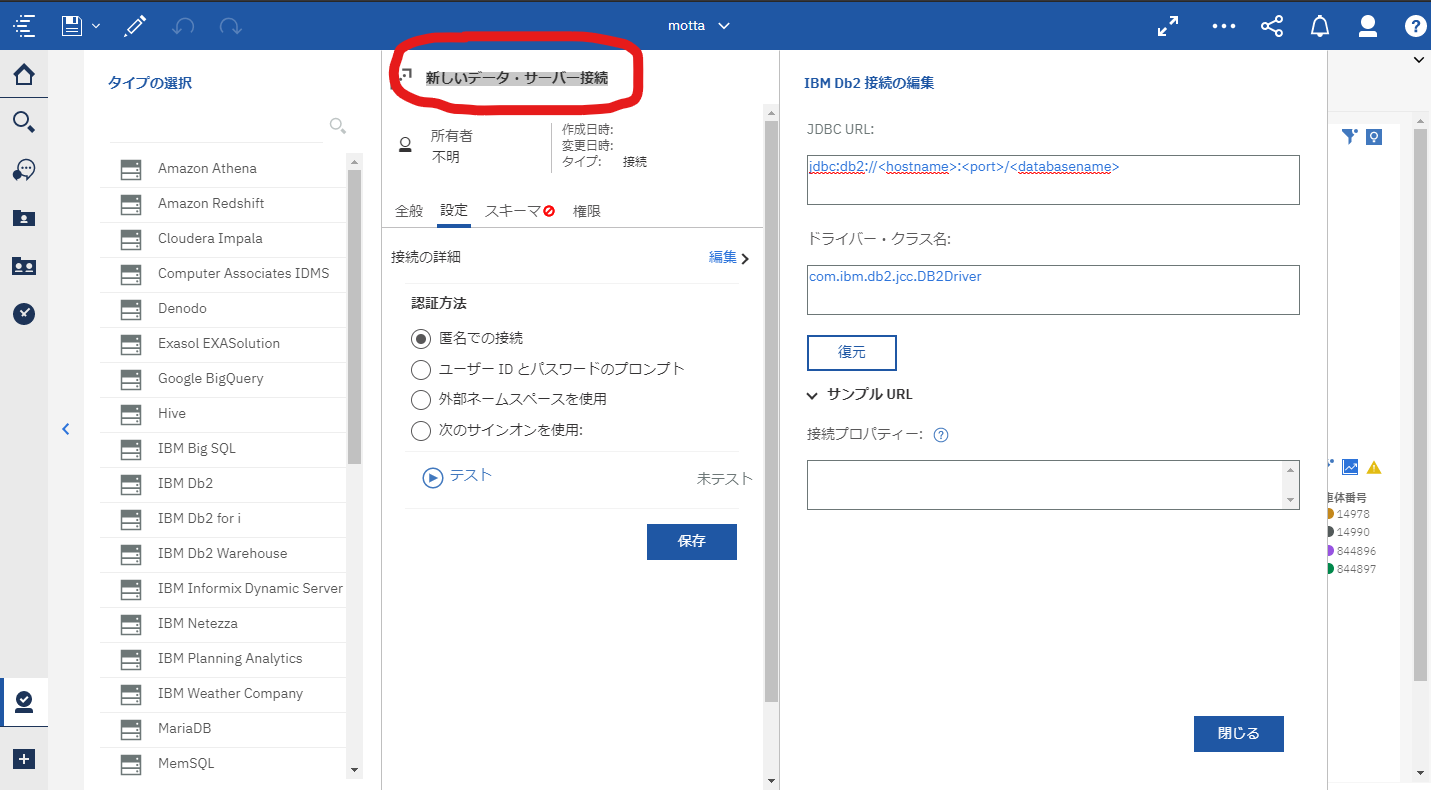This screenshot has height=790, width=1431.
Task: Click the share icon
Action: tap(1272, 26)
